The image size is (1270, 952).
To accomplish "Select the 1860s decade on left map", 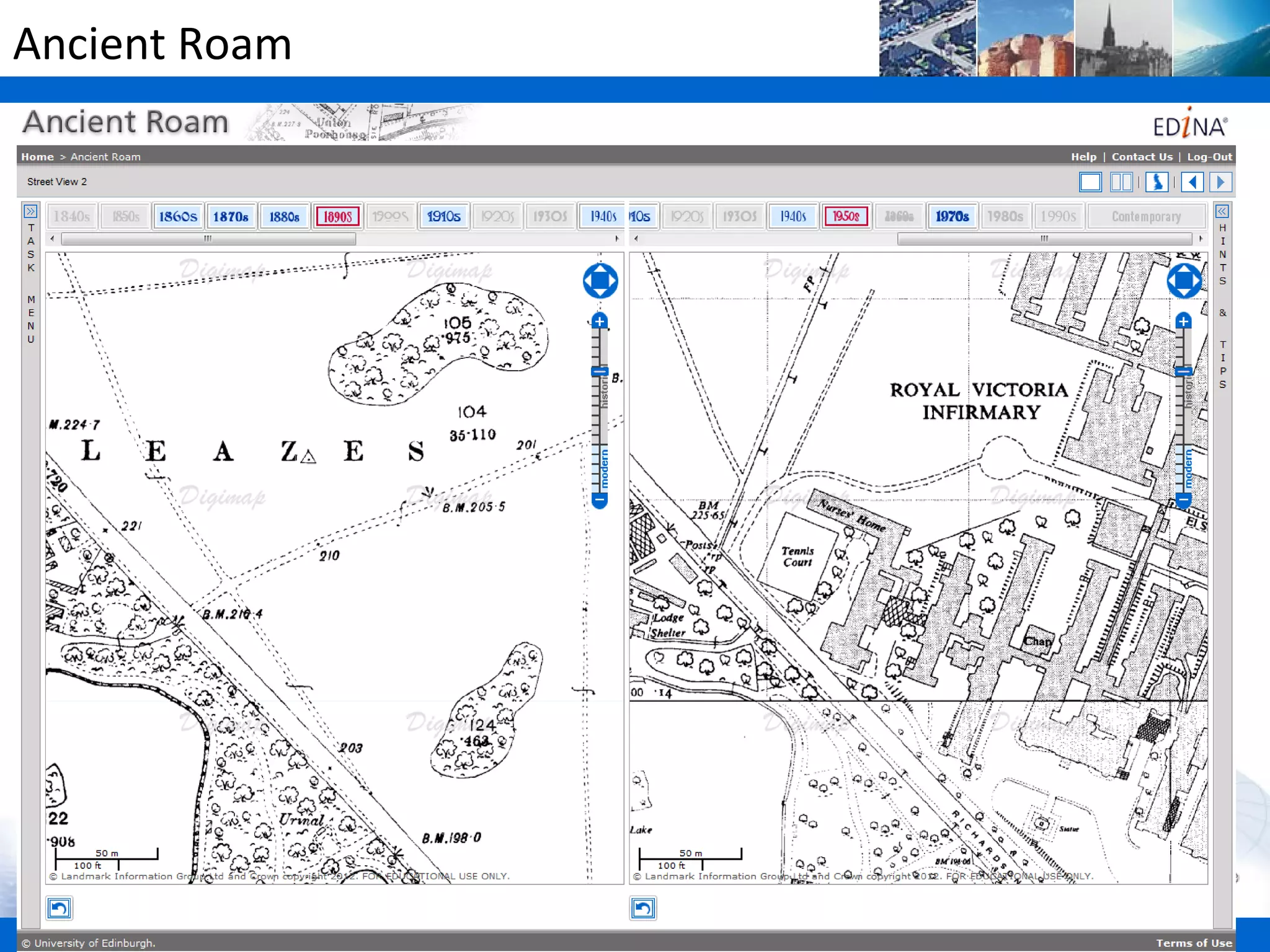I will 178,216.
